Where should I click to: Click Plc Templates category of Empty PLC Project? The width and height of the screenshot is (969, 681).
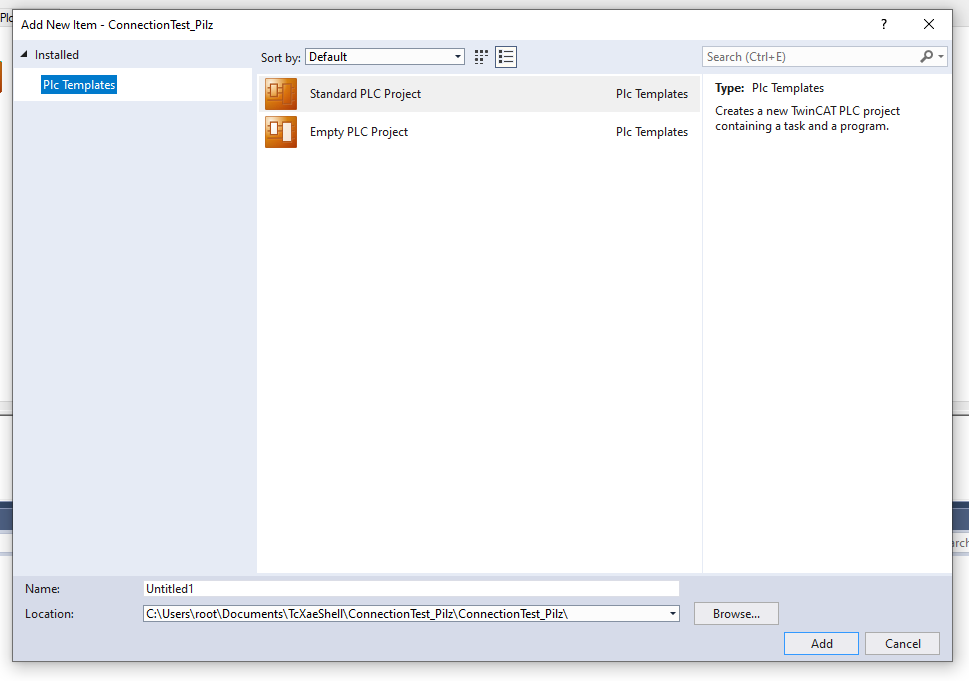pyautogui.click(x=651, y=132)
